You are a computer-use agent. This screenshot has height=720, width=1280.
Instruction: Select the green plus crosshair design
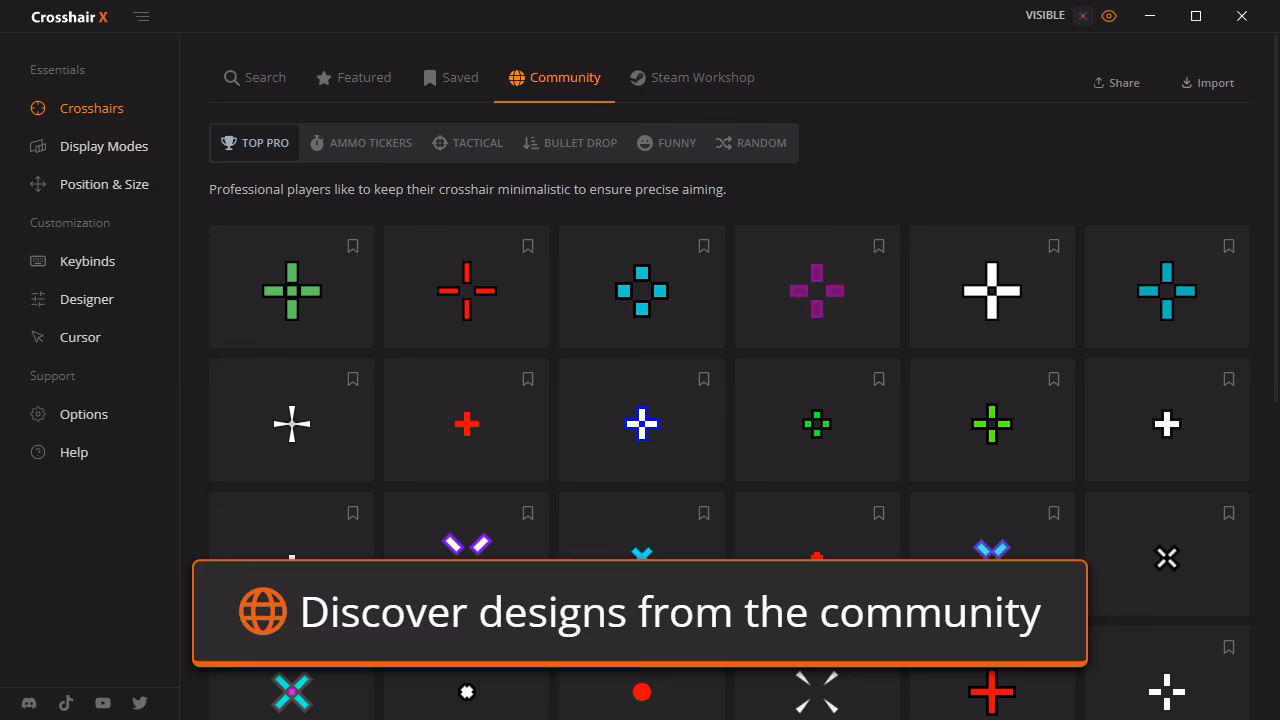coord(292,291)
